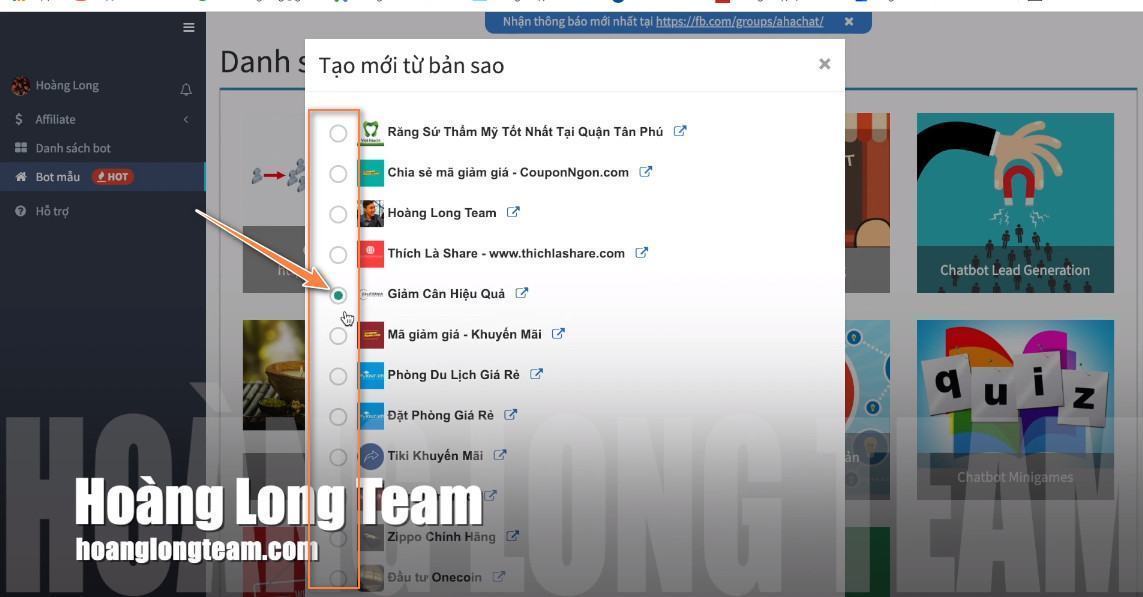Select radio for Chia sẻ mã giảm giá

[338, 173]
